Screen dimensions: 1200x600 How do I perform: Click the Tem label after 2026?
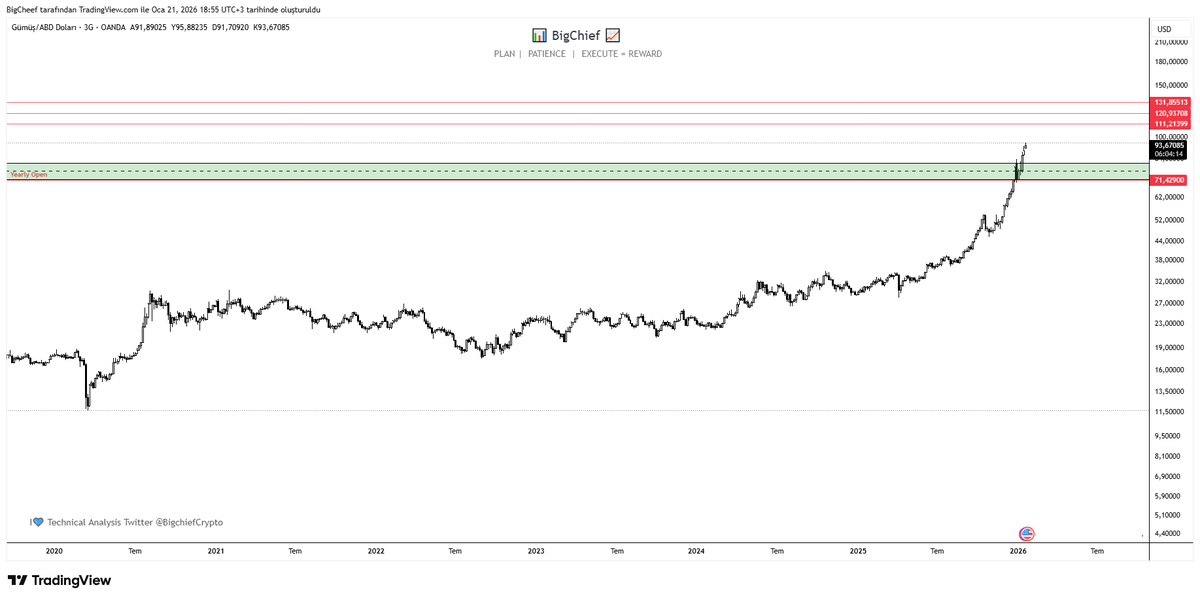click(x=1097, y=551)
